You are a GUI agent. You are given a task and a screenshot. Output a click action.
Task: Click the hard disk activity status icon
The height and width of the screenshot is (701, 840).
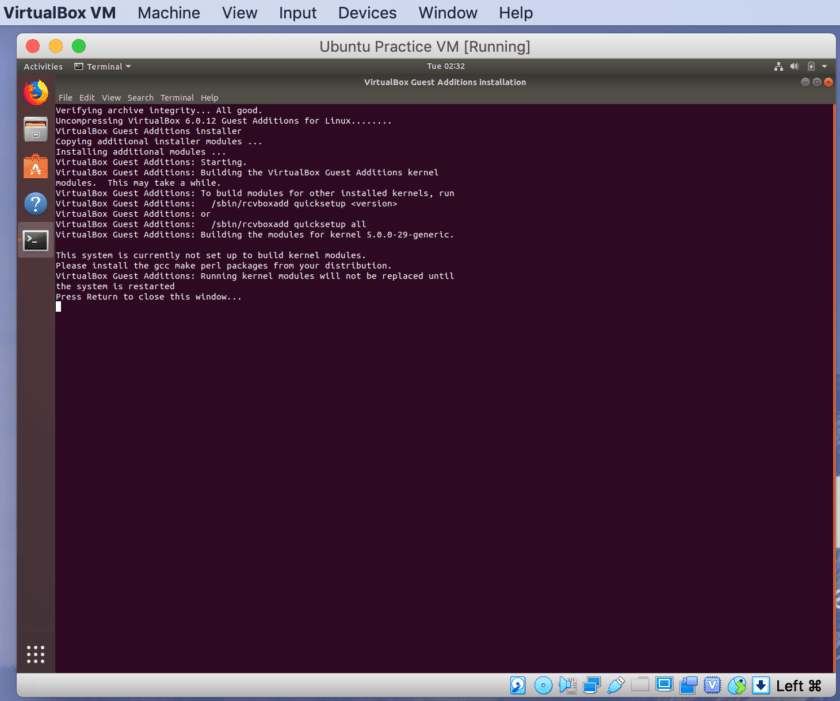coord(518,685)
